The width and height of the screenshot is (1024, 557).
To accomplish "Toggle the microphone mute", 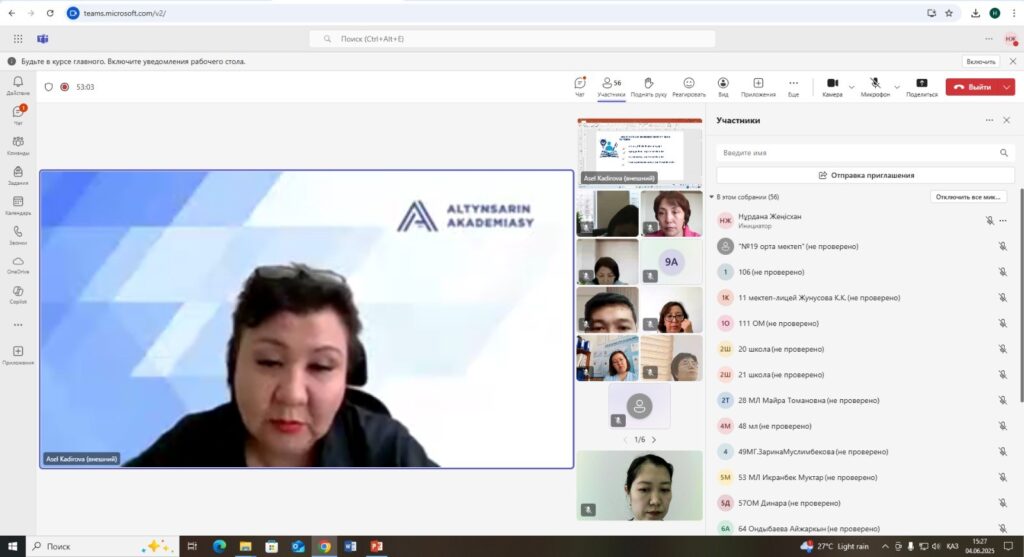I will click(875, 87).
